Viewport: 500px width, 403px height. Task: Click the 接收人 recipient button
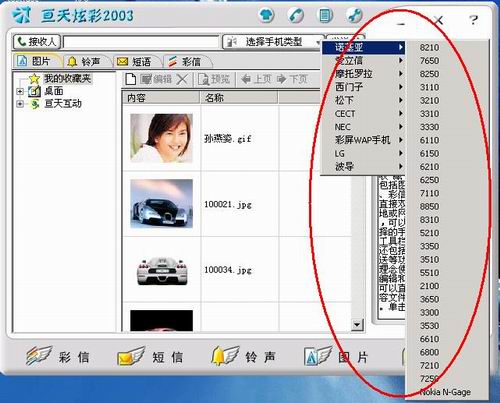[37, 42]
